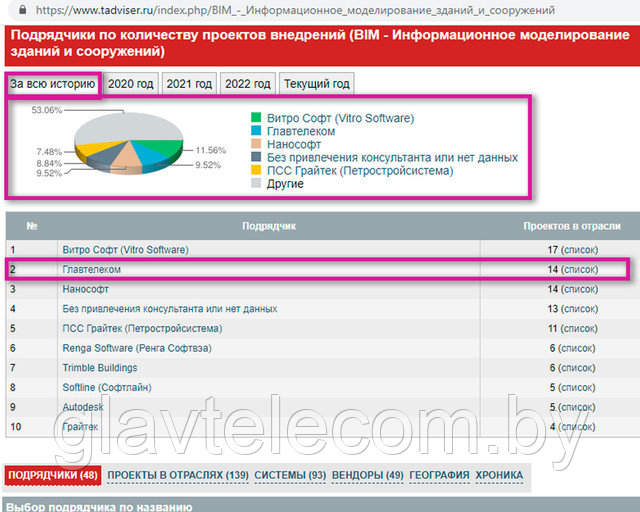
Task: Open Softline (Софтлайн) contractor link
Action: point(107,387)
